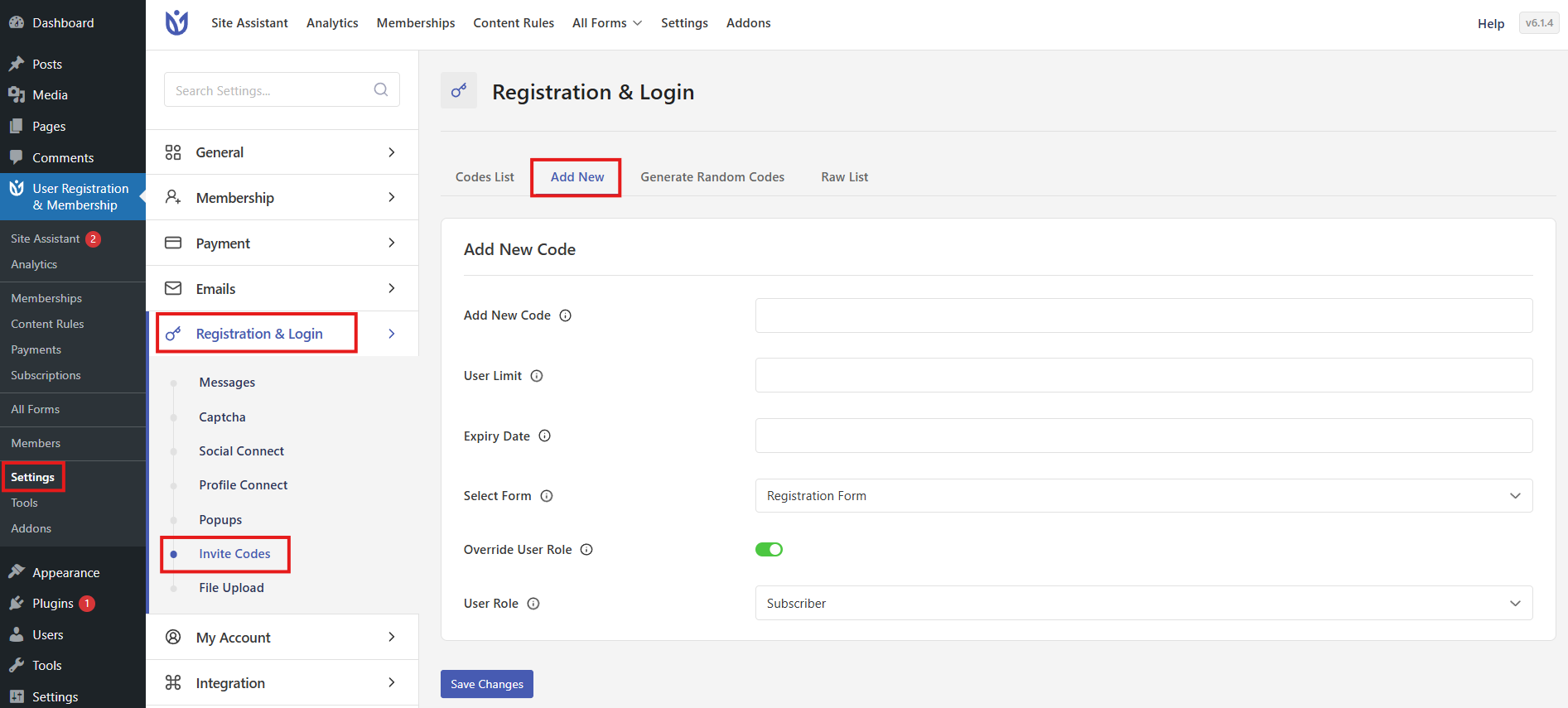Open Profile Connect submenu item
Screen dimensions: 1568x708
tap(244, 485)
